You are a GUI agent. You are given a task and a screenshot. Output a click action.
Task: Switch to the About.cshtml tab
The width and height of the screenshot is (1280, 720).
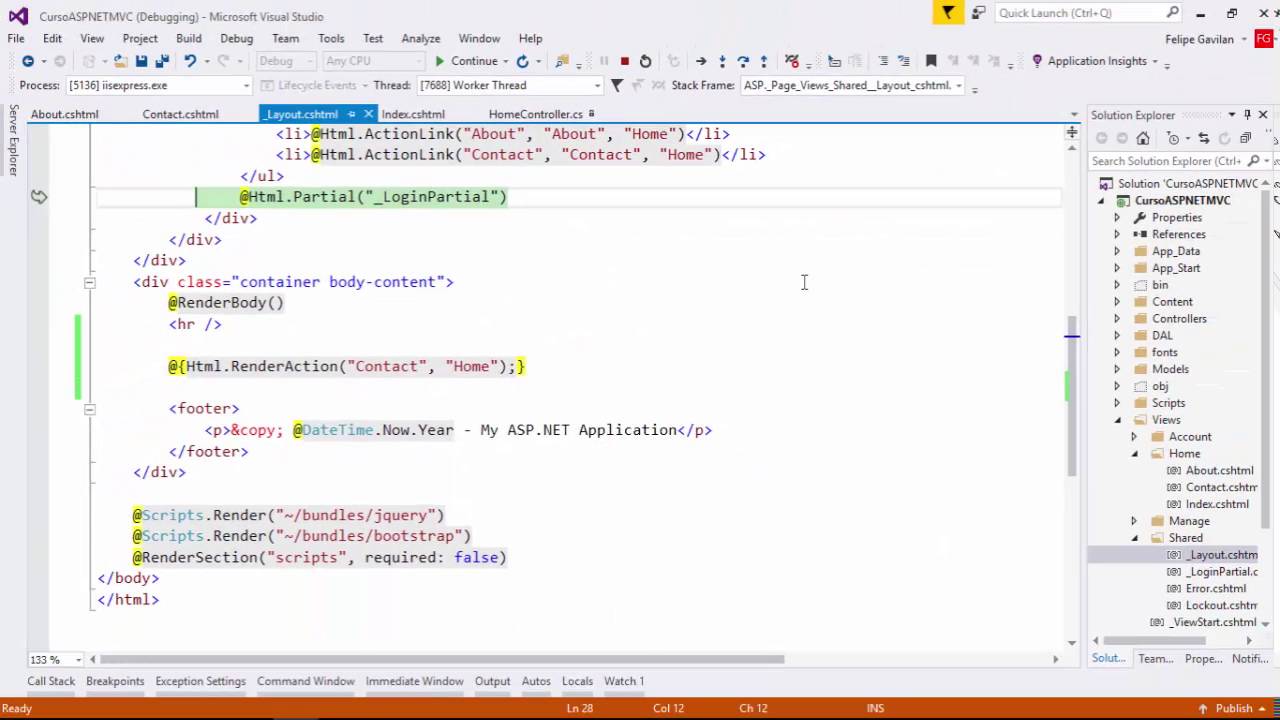65,114
